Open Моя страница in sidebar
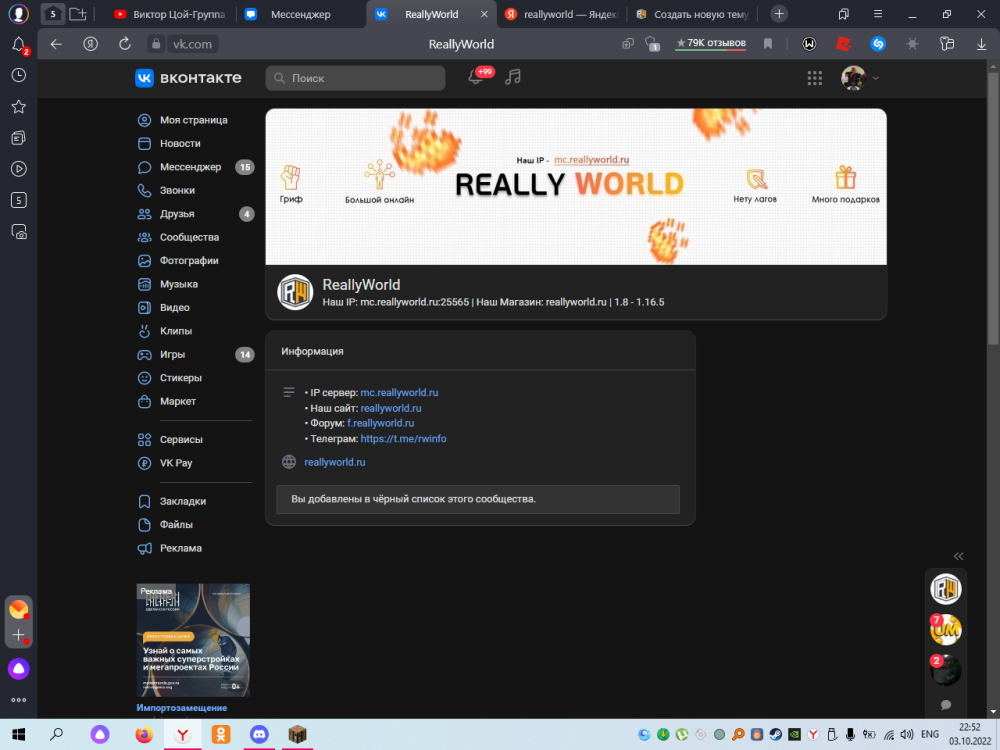The height and width of the screenshot is (750, 1000). [195, 120]
